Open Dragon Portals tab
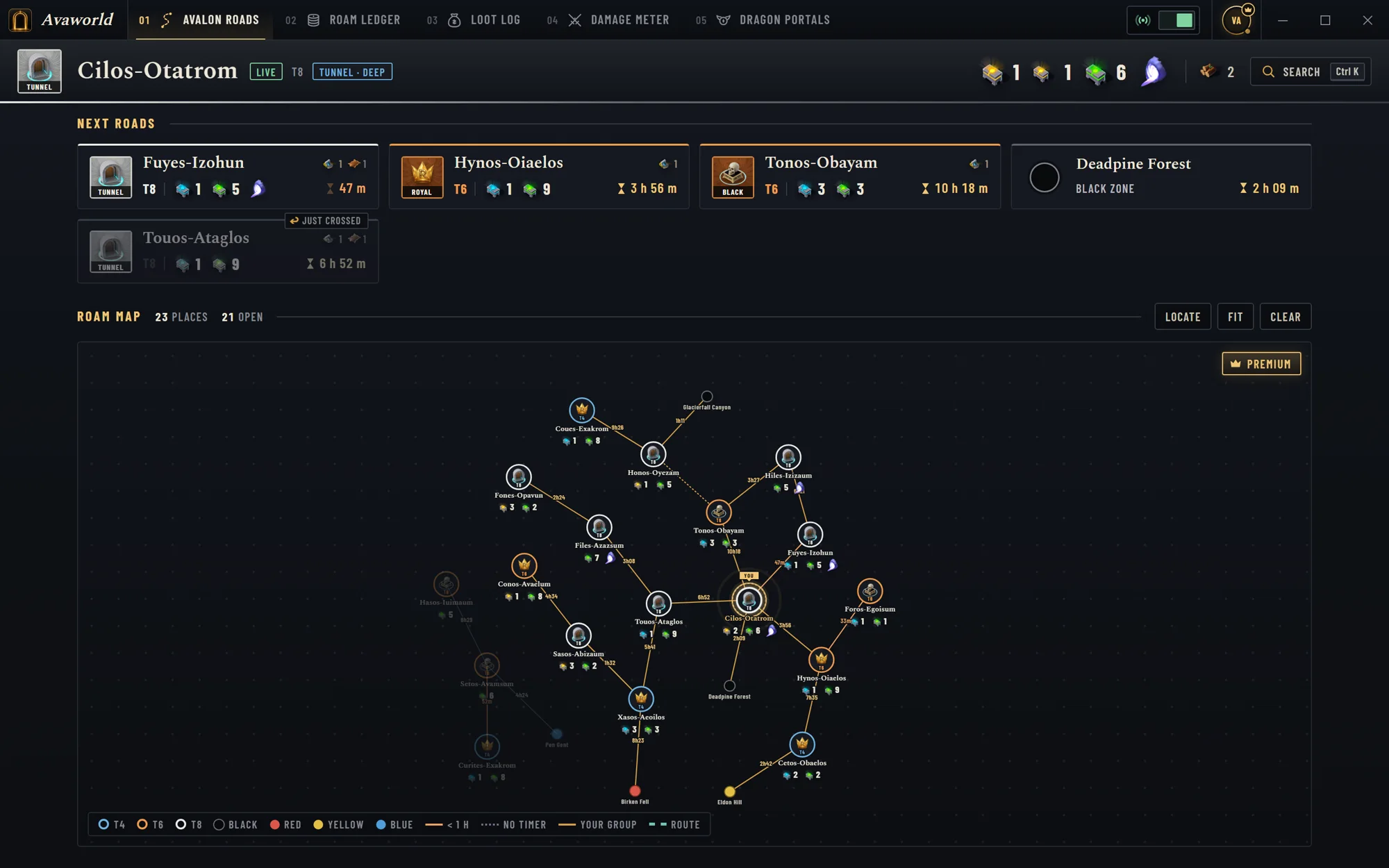1389x868 pixels. click(763, 20)
